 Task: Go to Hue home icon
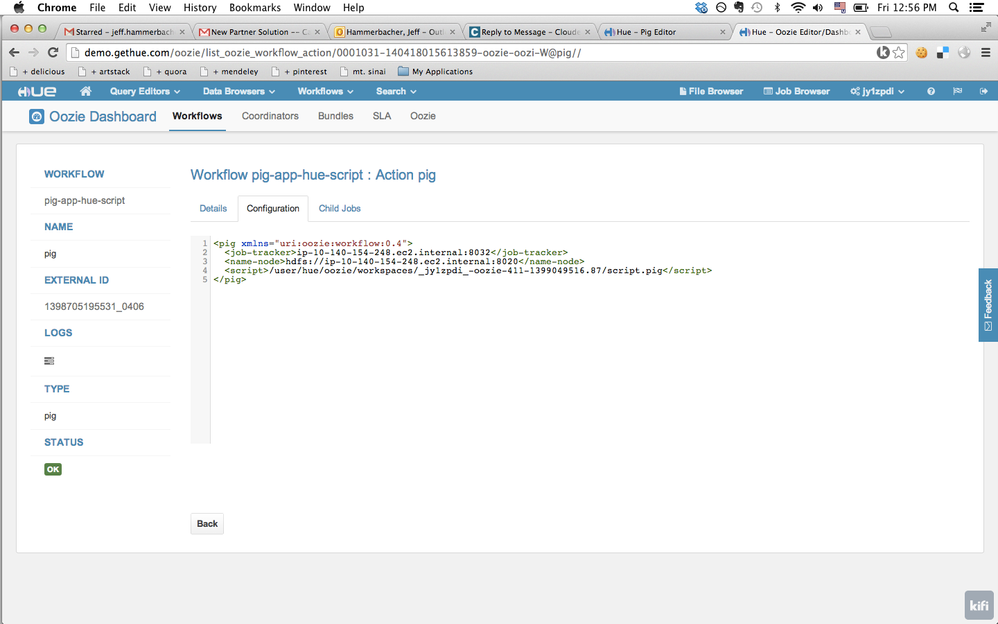(85, 91)
